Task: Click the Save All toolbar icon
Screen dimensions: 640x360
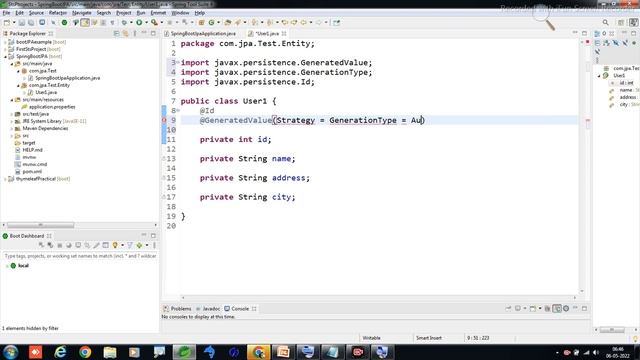Action: 31,23
